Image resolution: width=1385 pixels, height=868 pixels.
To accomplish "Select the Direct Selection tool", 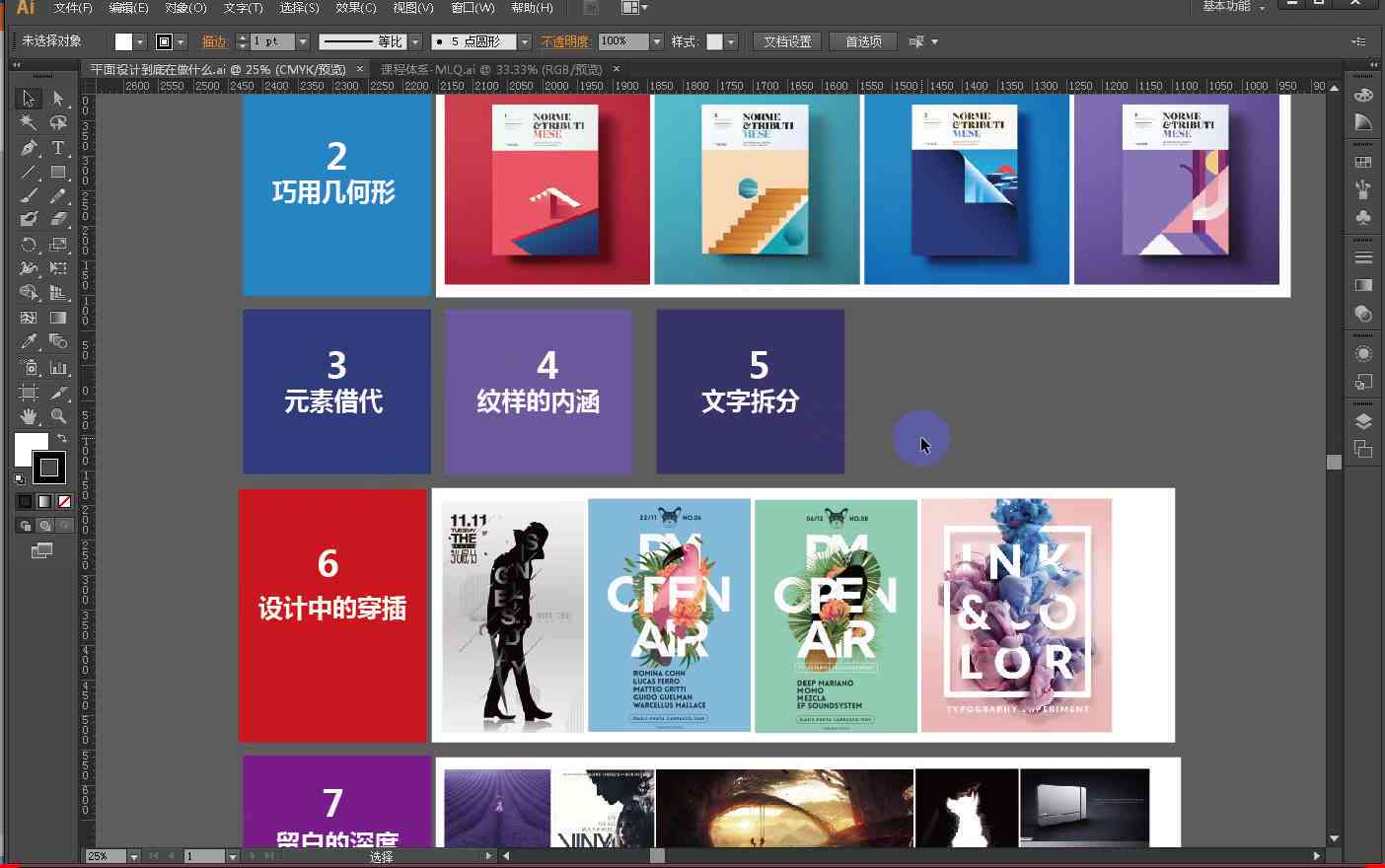I will pyautogui.click(x=58, y=98).
